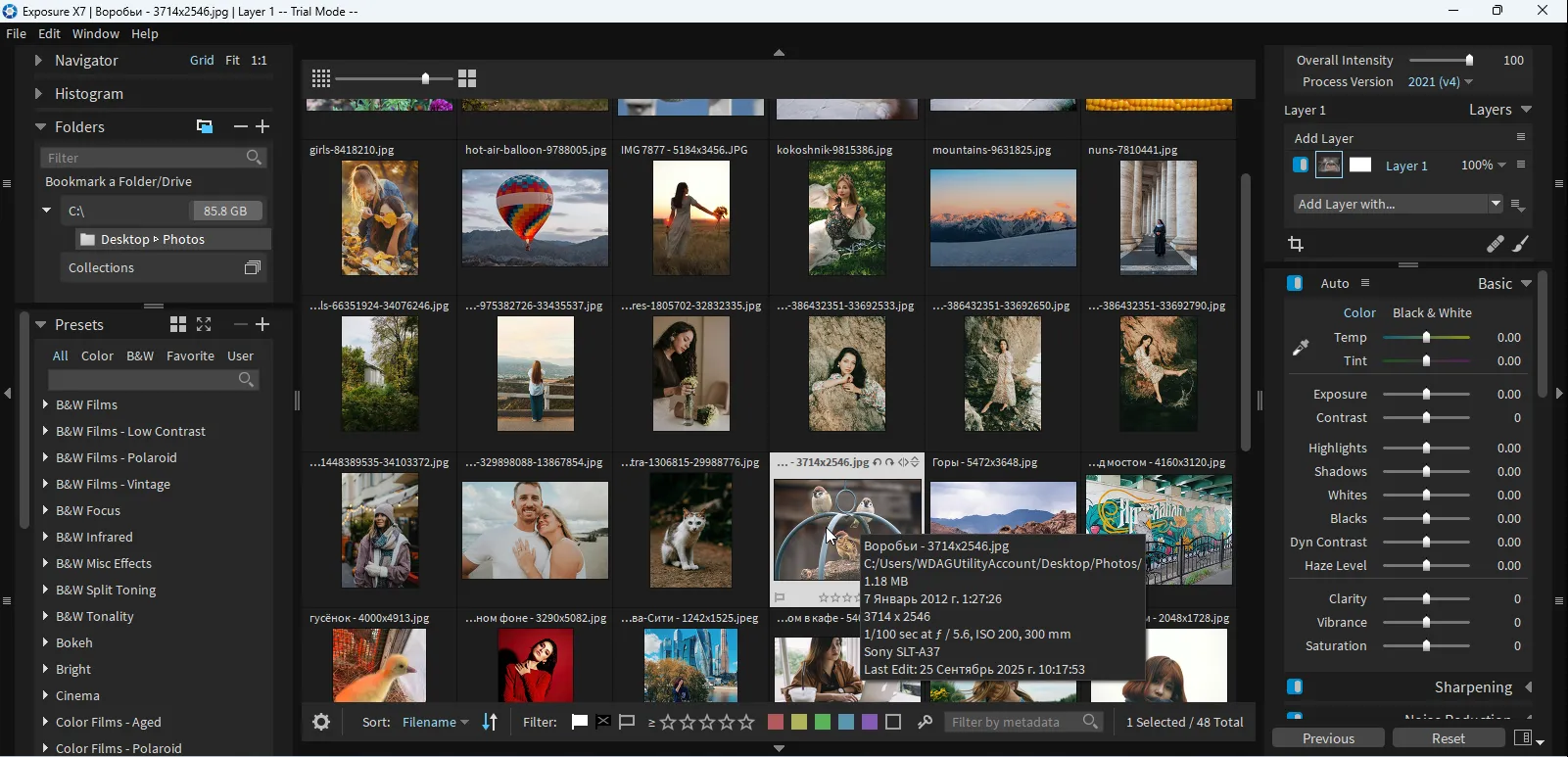Click Auto in the Basic panel

(x=1335, y=283)
